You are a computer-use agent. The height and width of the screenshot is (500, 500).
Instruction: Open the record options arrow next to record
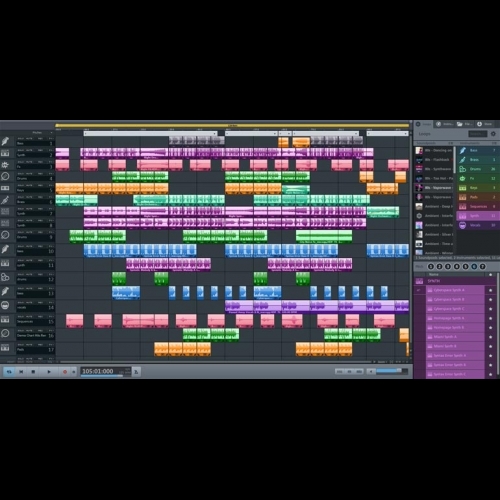tap(73, 372)
